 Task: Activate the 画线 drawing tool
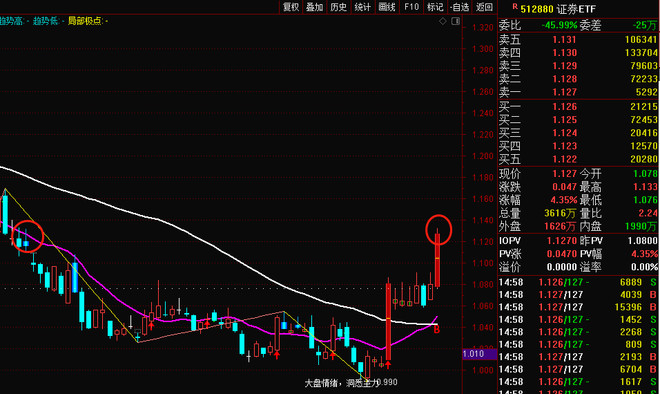click(x=387, y=7)
